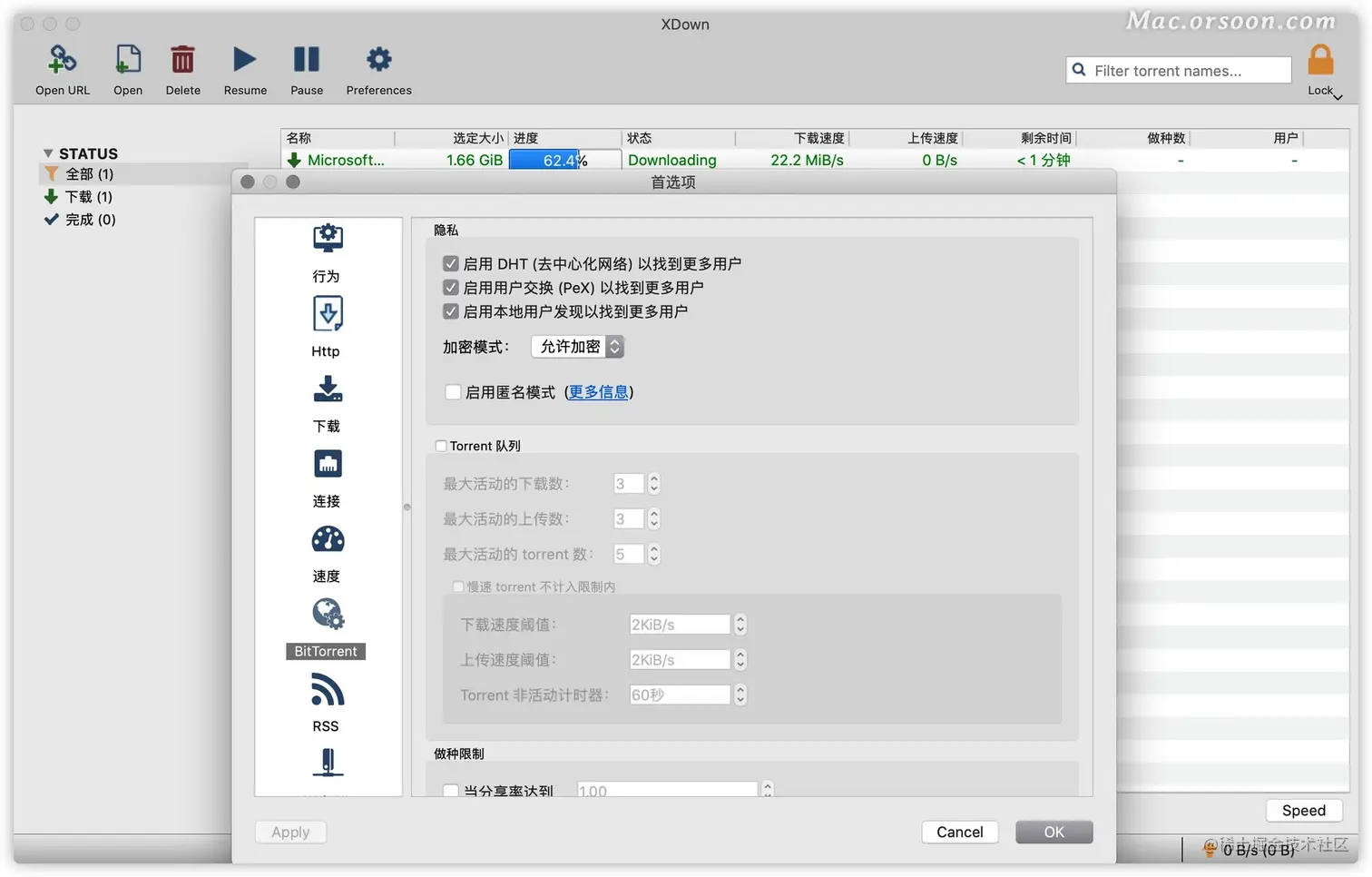Screen dimensions: 1372x877
Task: Select the 下载 preferences pane icon
Action: pos(328,389)
